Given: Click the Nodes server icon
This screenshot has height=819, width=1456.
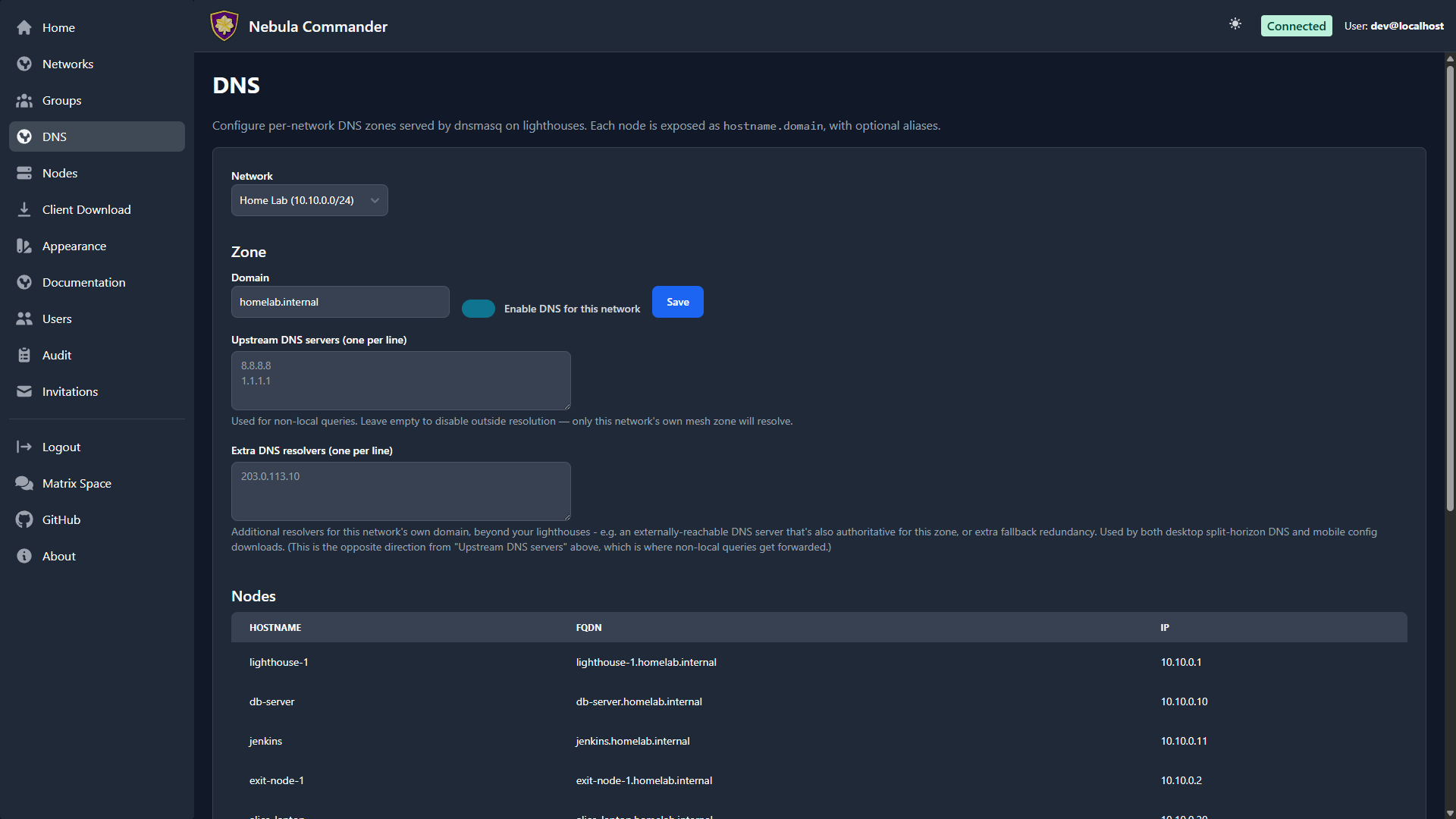Looking at the screenshot, I should point(24,173).
